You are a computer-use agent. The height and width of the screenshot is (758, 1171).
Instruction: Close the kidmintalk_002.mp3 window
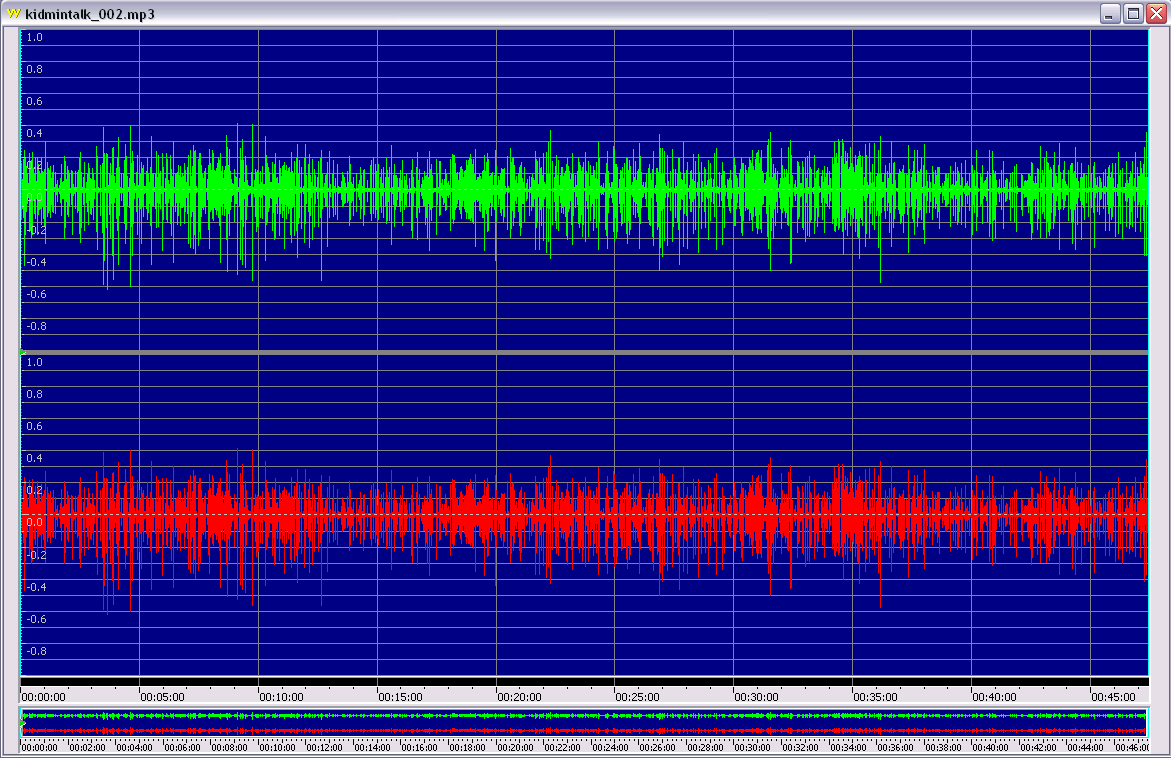pos(1156,13)
